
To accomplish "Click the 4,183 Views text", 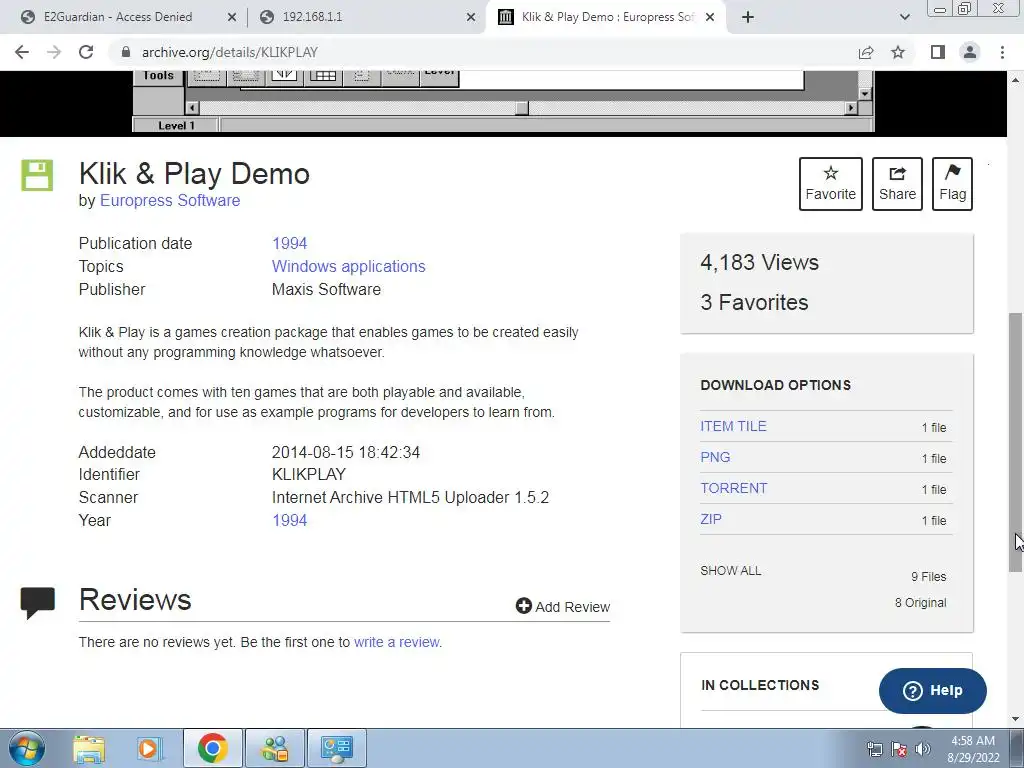I will click(x=760, y=263).
